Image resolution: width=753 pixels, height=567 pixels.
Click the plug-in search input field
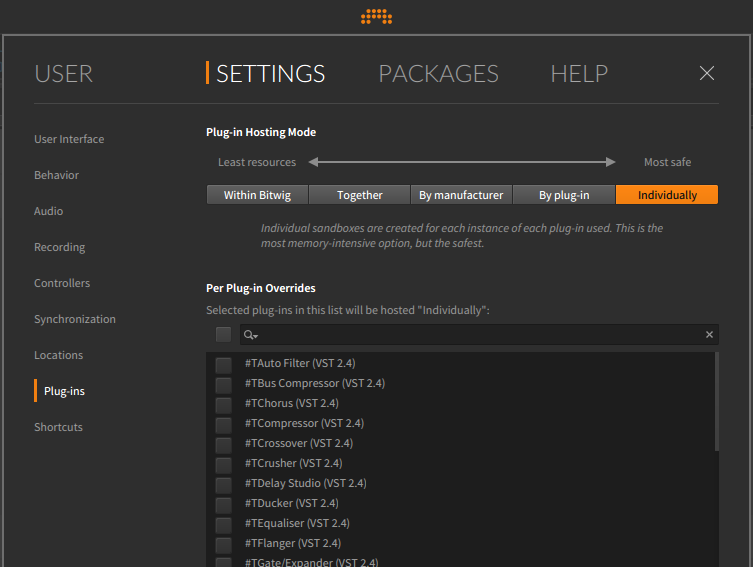click(479, 335)
